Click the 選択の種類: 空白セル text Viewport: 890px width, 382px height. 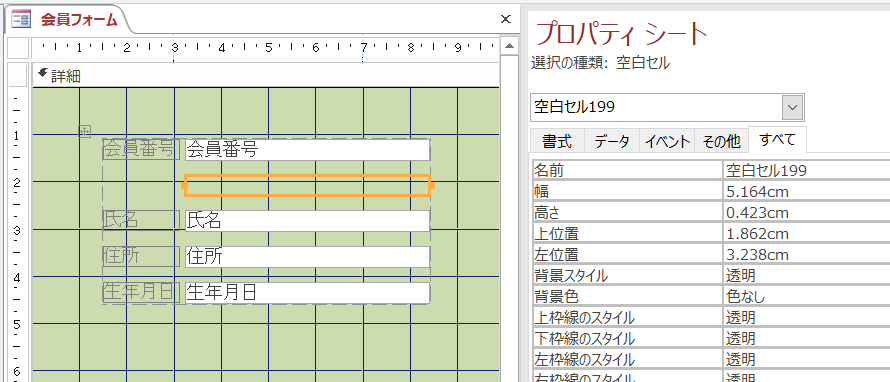point(601,62)
